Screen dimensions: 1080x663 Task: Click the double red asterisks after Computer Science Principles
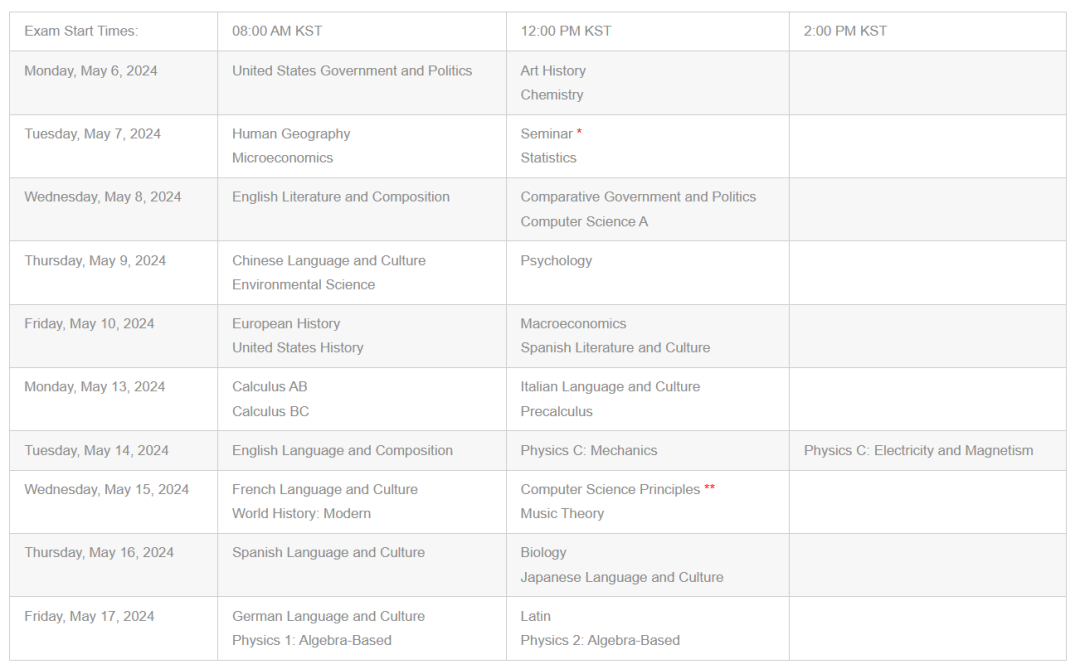[709, 487]
